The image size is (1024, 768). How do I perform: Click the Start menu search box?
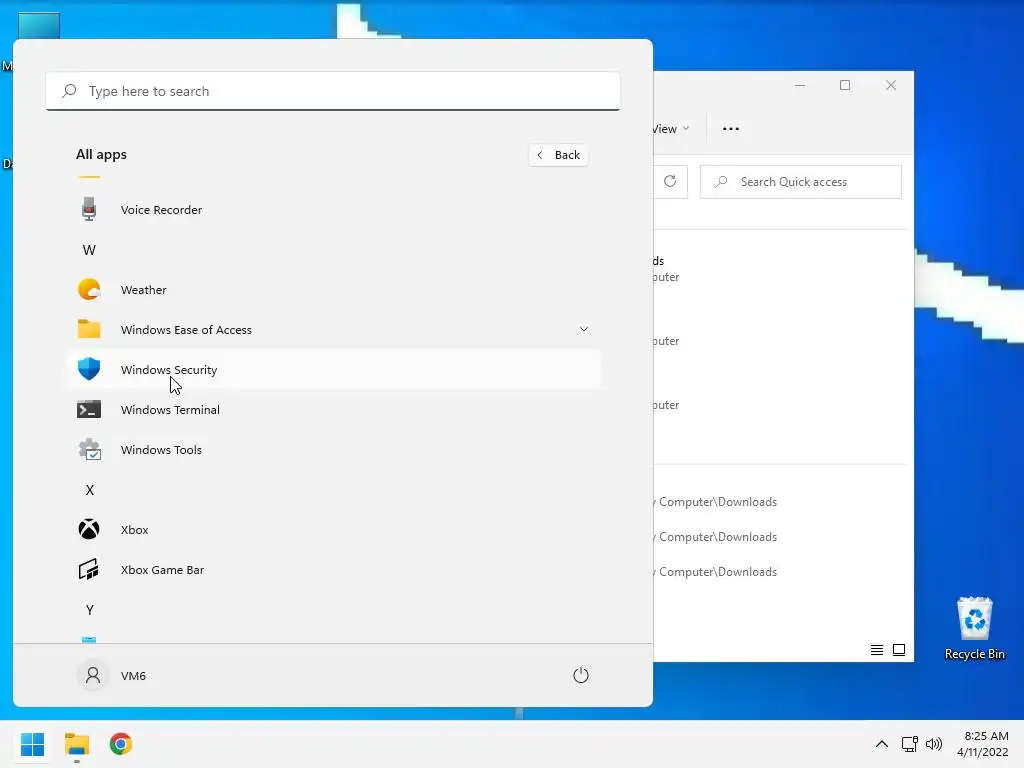[x=332, y=91]
